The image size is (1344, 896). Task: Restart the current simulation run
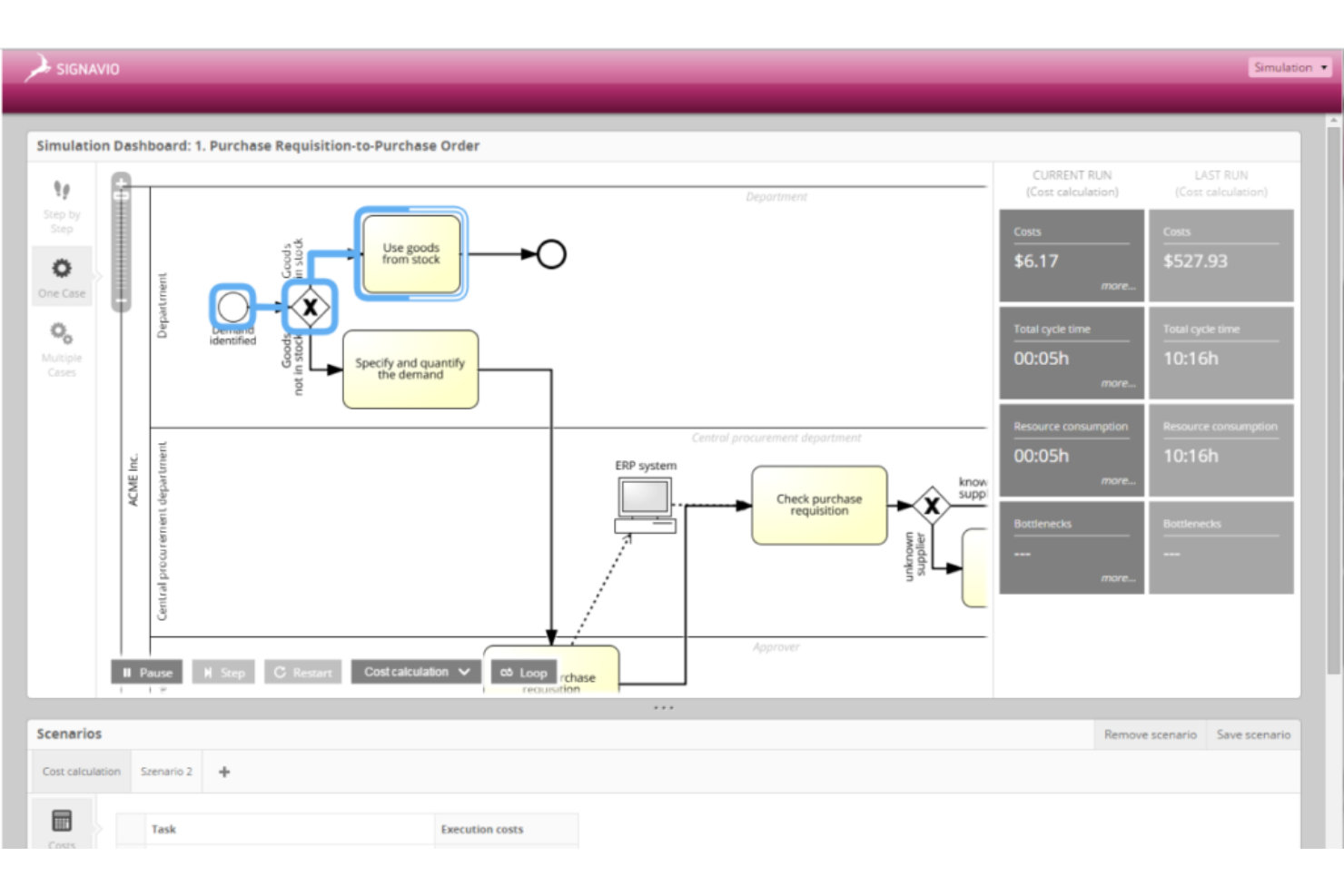click(302, 672)
